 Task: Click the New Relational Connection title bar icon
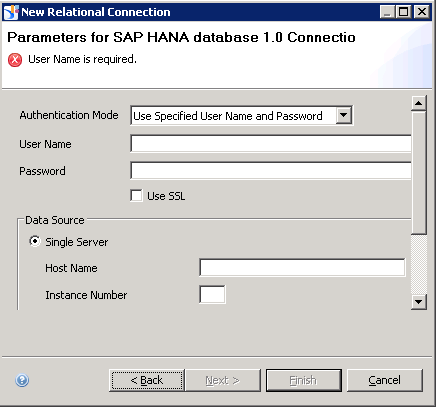[x=11, y=12]
